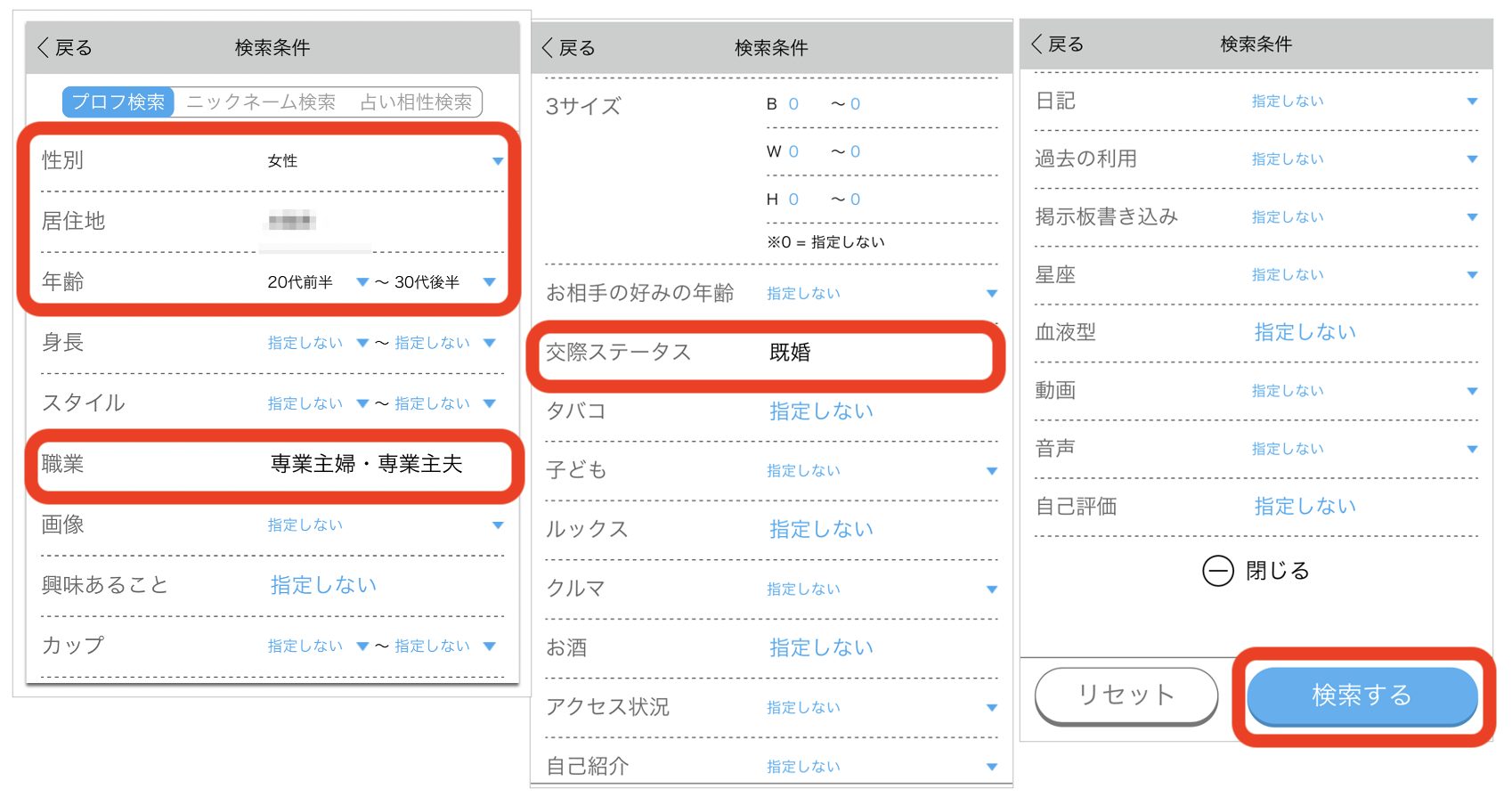Click the bust minimum value field

793,104
